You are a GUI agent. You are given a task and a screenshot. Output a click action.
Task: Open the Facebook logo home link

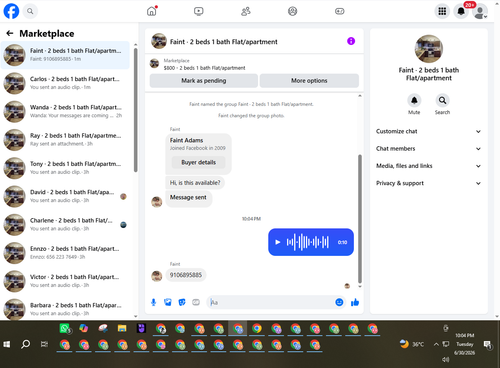(11, 11)
